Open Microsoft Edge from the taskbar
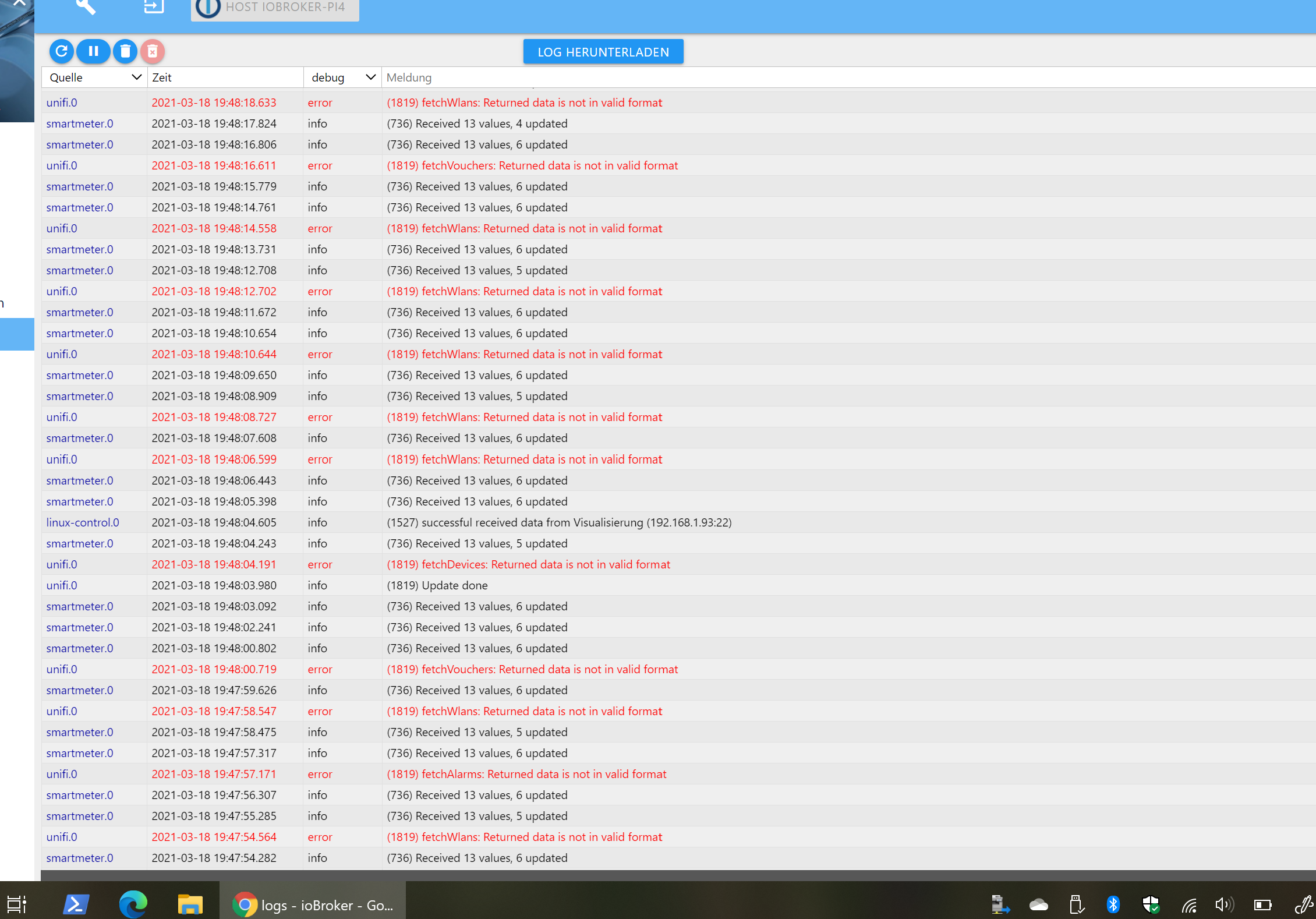 point(133,904)
